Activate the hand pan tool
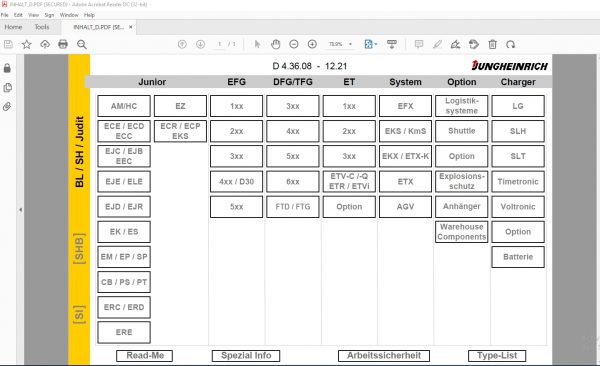 276,44
